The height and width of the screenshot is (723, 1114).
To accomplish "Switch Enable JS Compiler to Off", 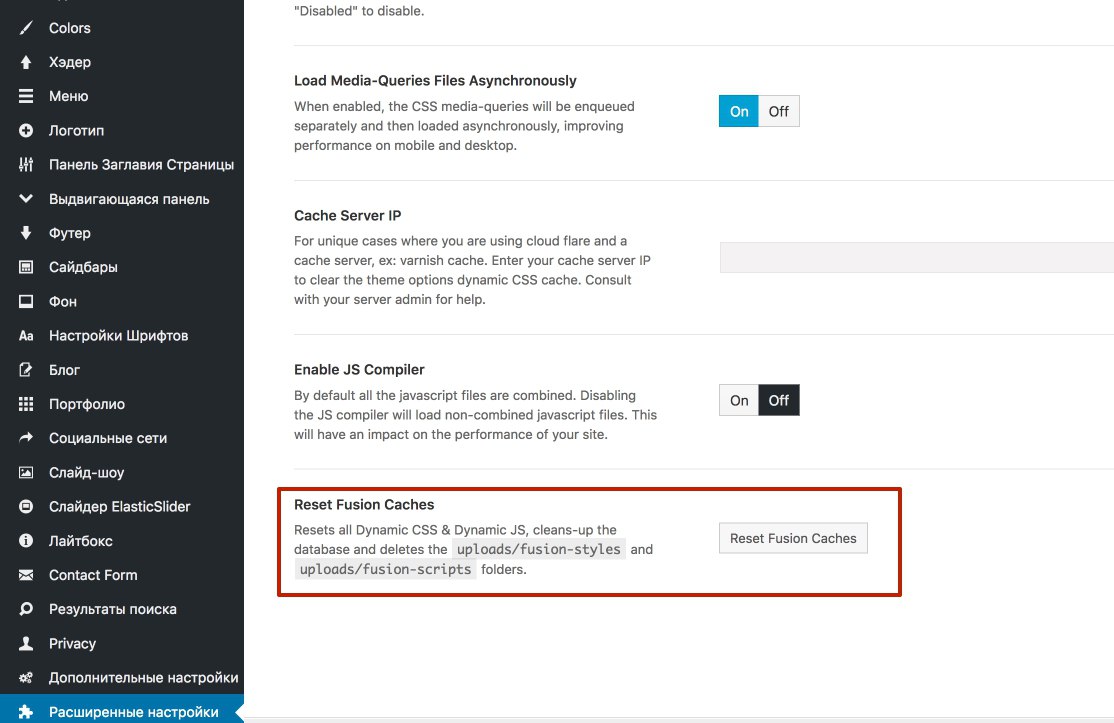I will point(779,400).
